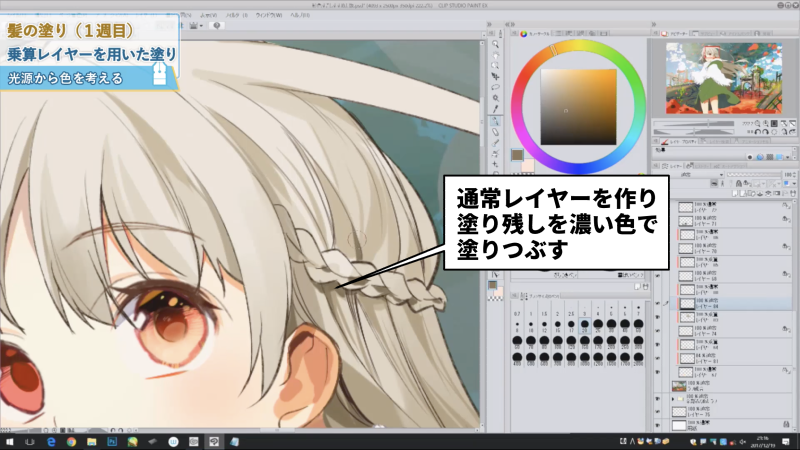Click merge with layer below icon
The height and width of the screenshot is (450, 800).
coord(769,193)
